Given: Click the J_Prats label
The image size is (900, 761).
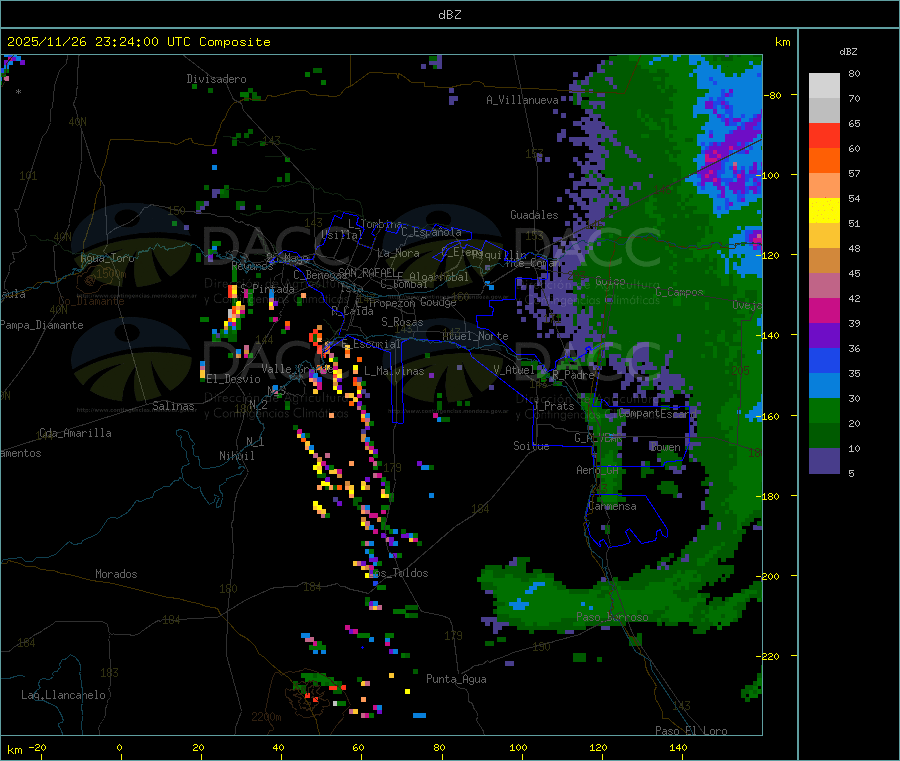Looking at the screenshot, I should pos(554,406).
